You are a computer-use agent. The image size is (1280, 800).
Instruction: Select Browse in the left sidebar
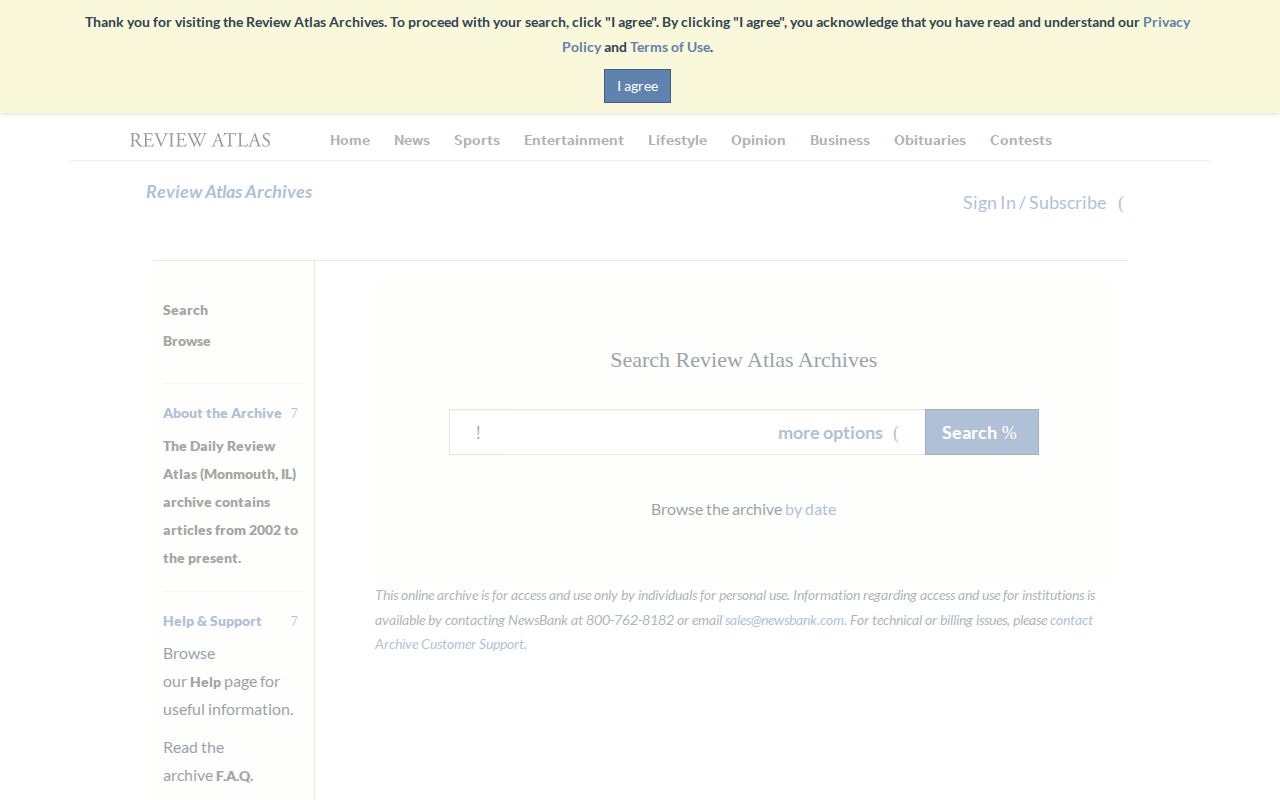(x=187, y=341)
